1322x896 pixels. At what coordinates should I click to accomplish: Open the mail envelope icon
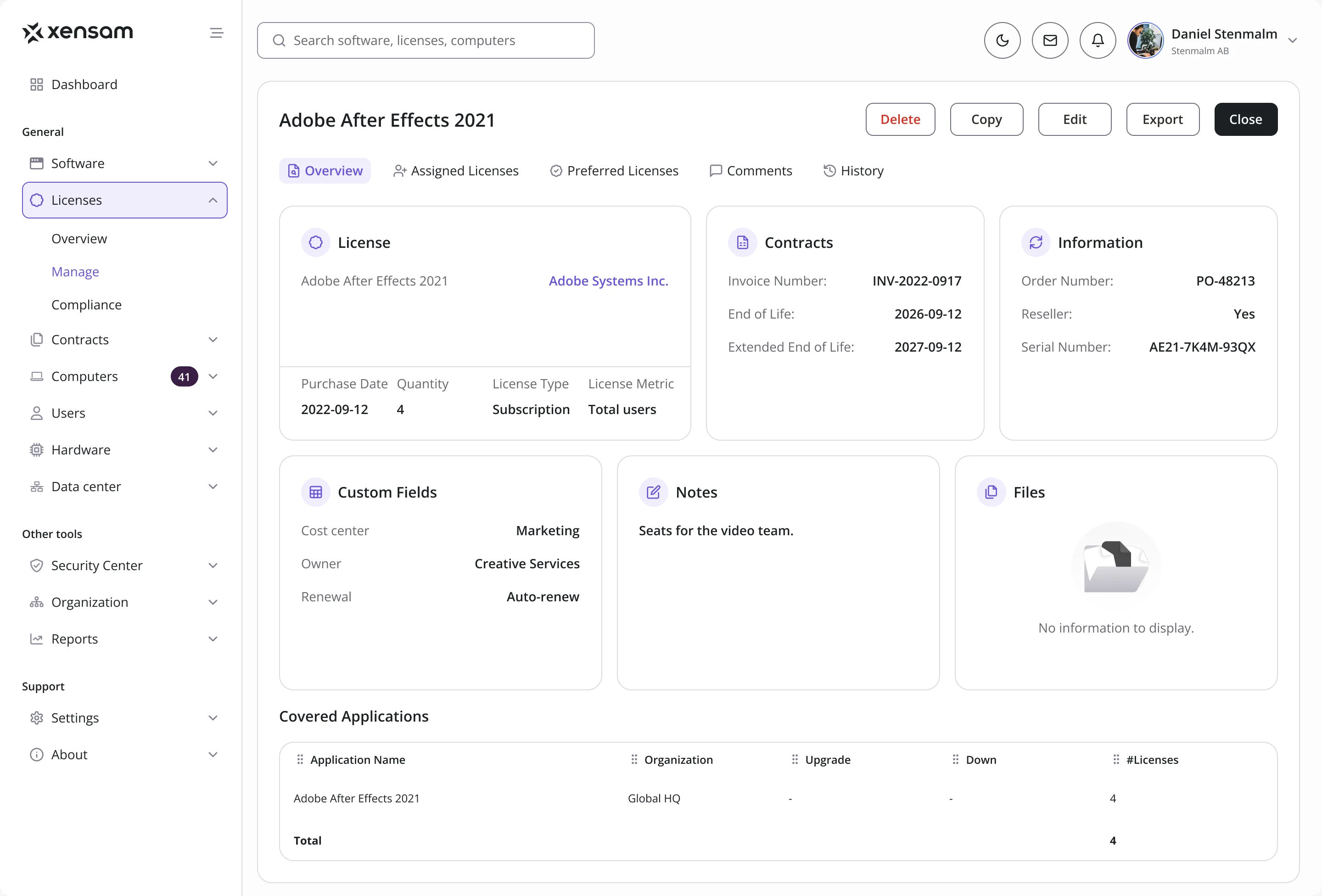[1049, 40]
